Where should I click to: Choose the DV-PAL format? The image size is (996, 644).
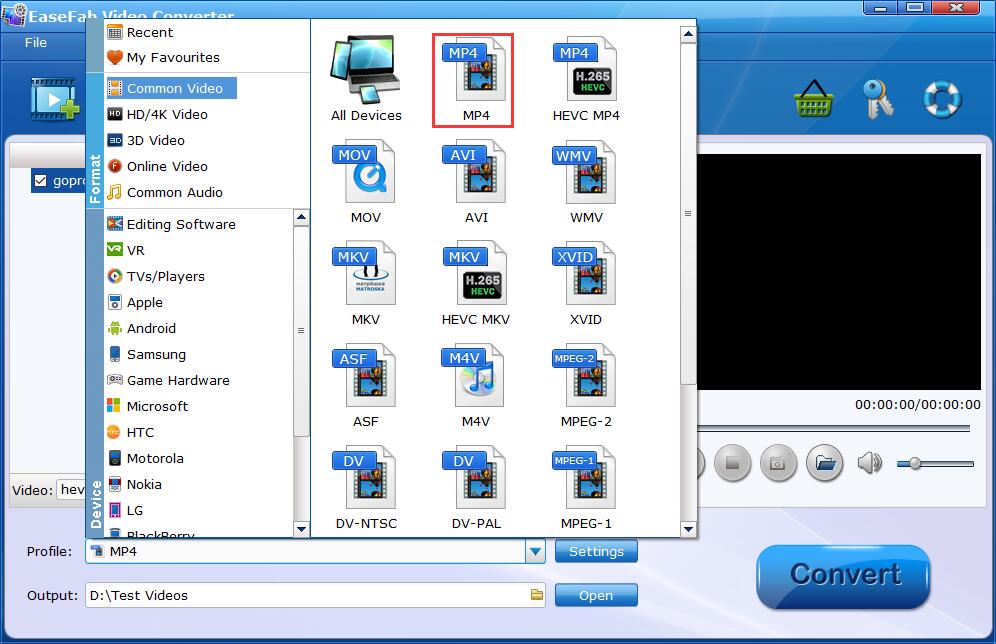coord(476,488)
